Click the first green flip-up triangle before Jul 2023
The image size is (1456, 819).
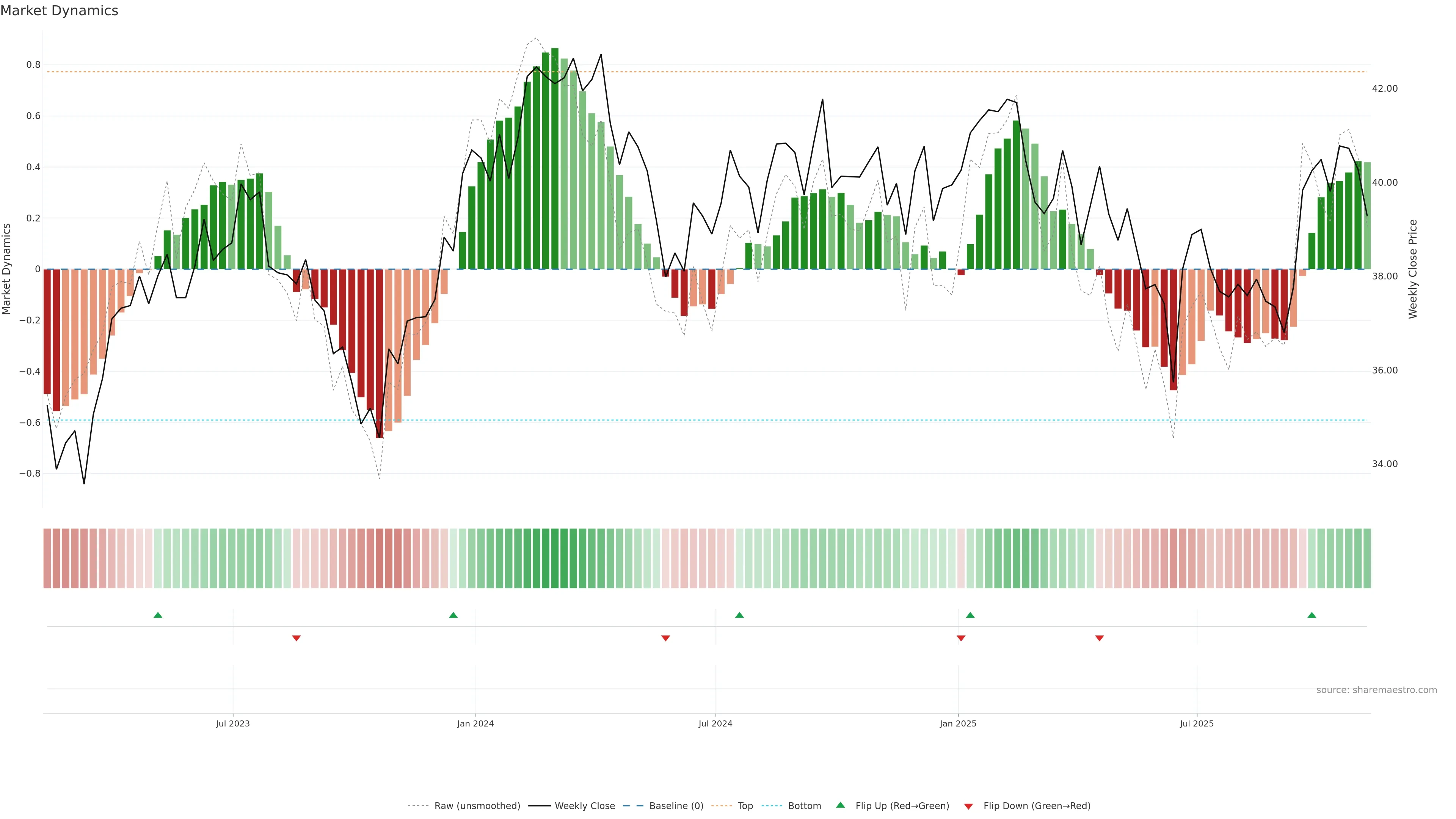tap(158, 615)
